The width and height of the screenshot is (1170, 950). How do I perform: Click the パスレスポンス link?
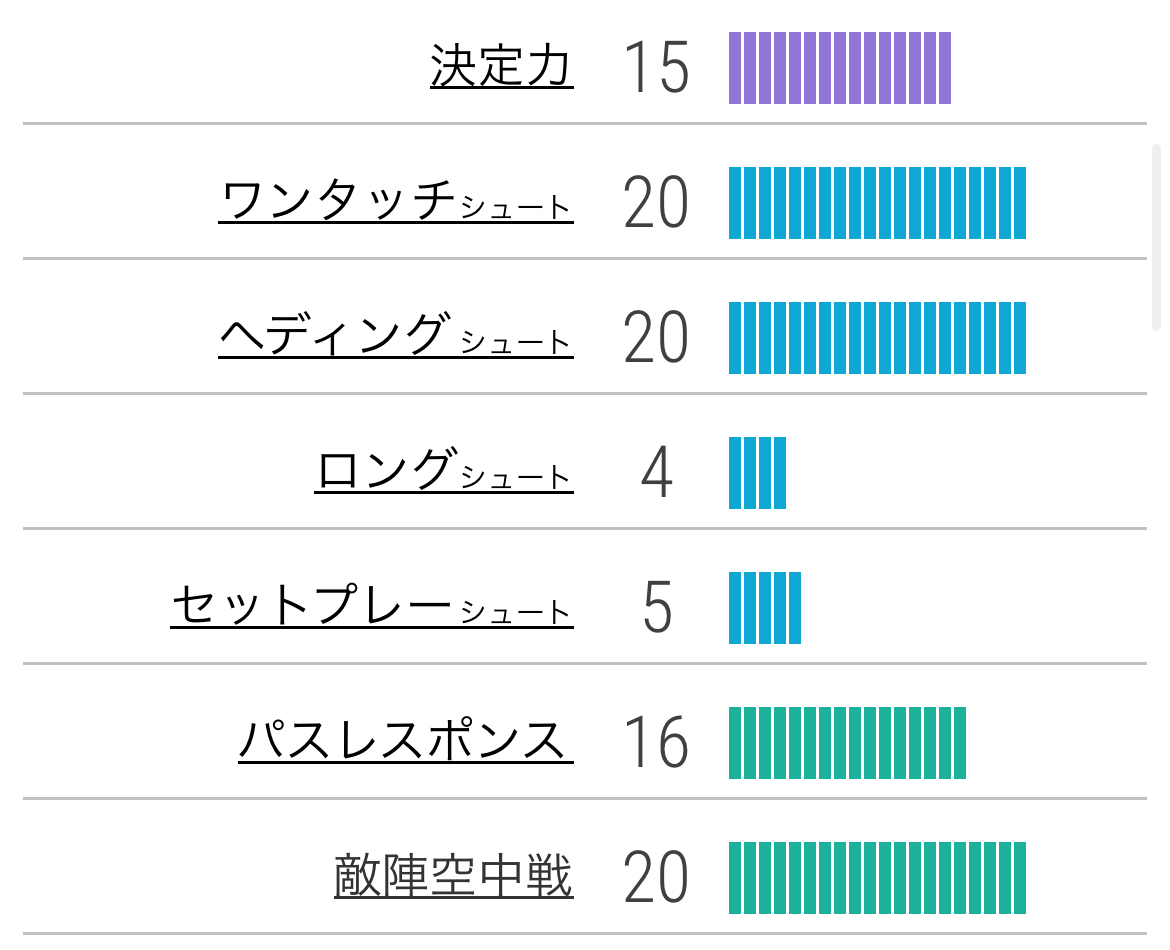coord(406,741)
